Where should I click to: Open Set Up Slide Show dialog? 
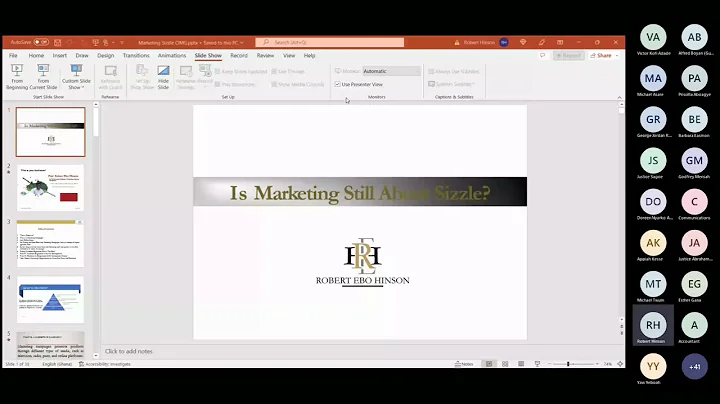click(x=142, y=77)
